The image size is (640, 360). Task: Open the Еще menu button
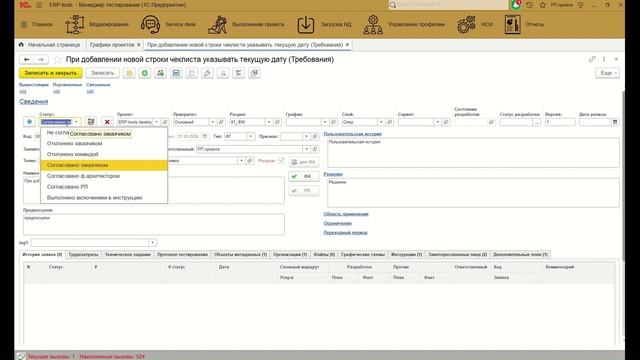[608, 73]
